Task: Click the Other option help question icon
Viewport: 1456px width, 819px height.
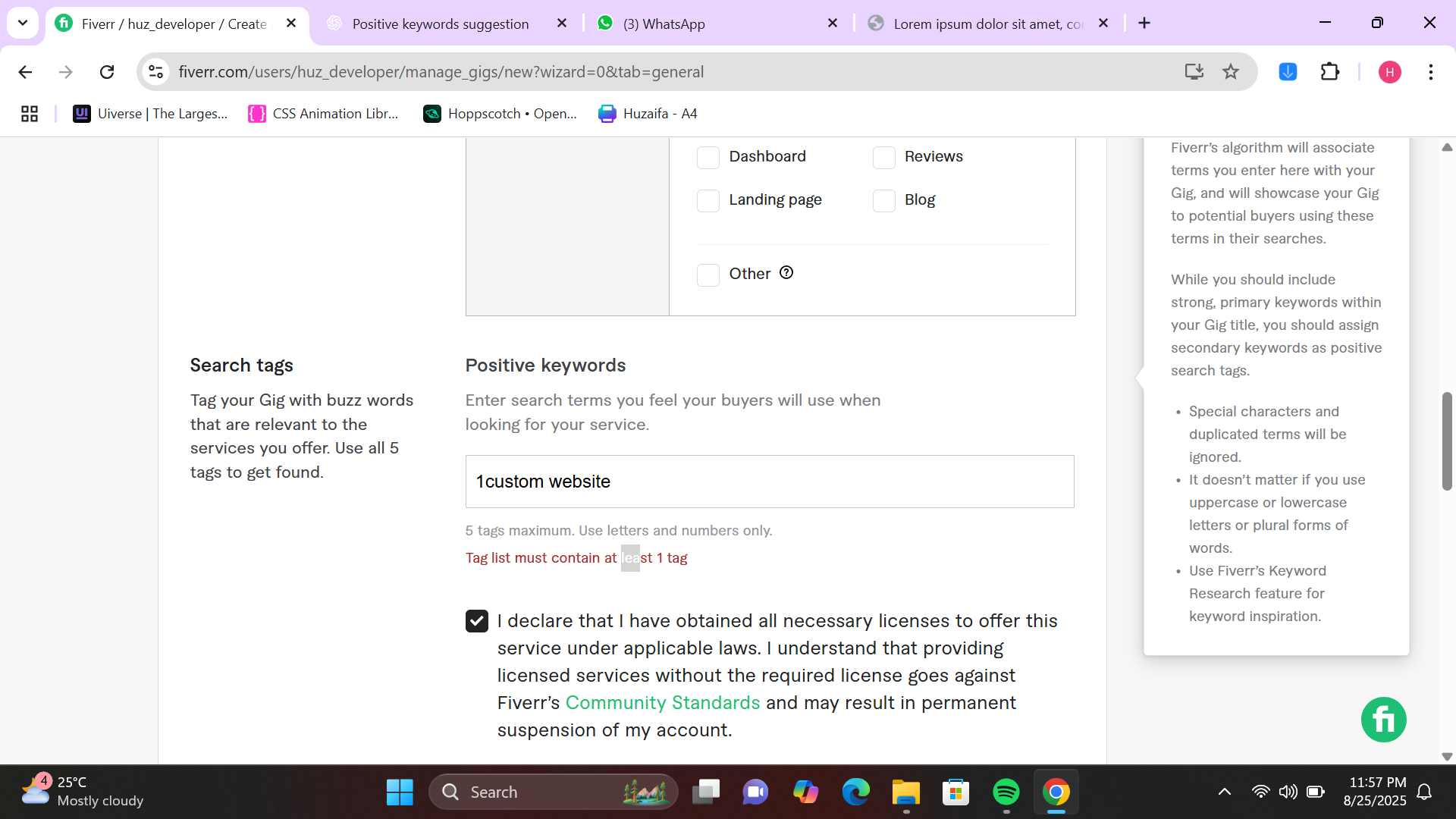Action: 786,273
